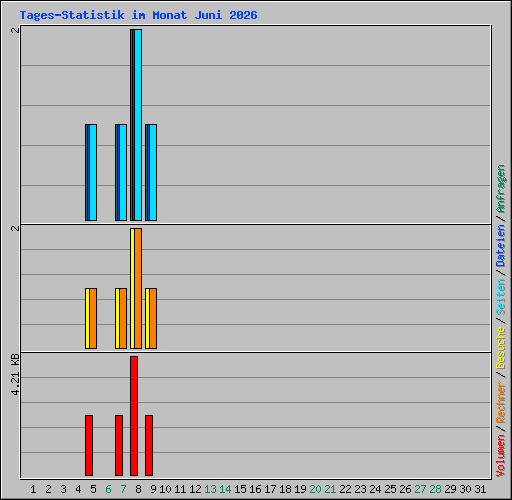Click the Anfragen legend label

501,189
